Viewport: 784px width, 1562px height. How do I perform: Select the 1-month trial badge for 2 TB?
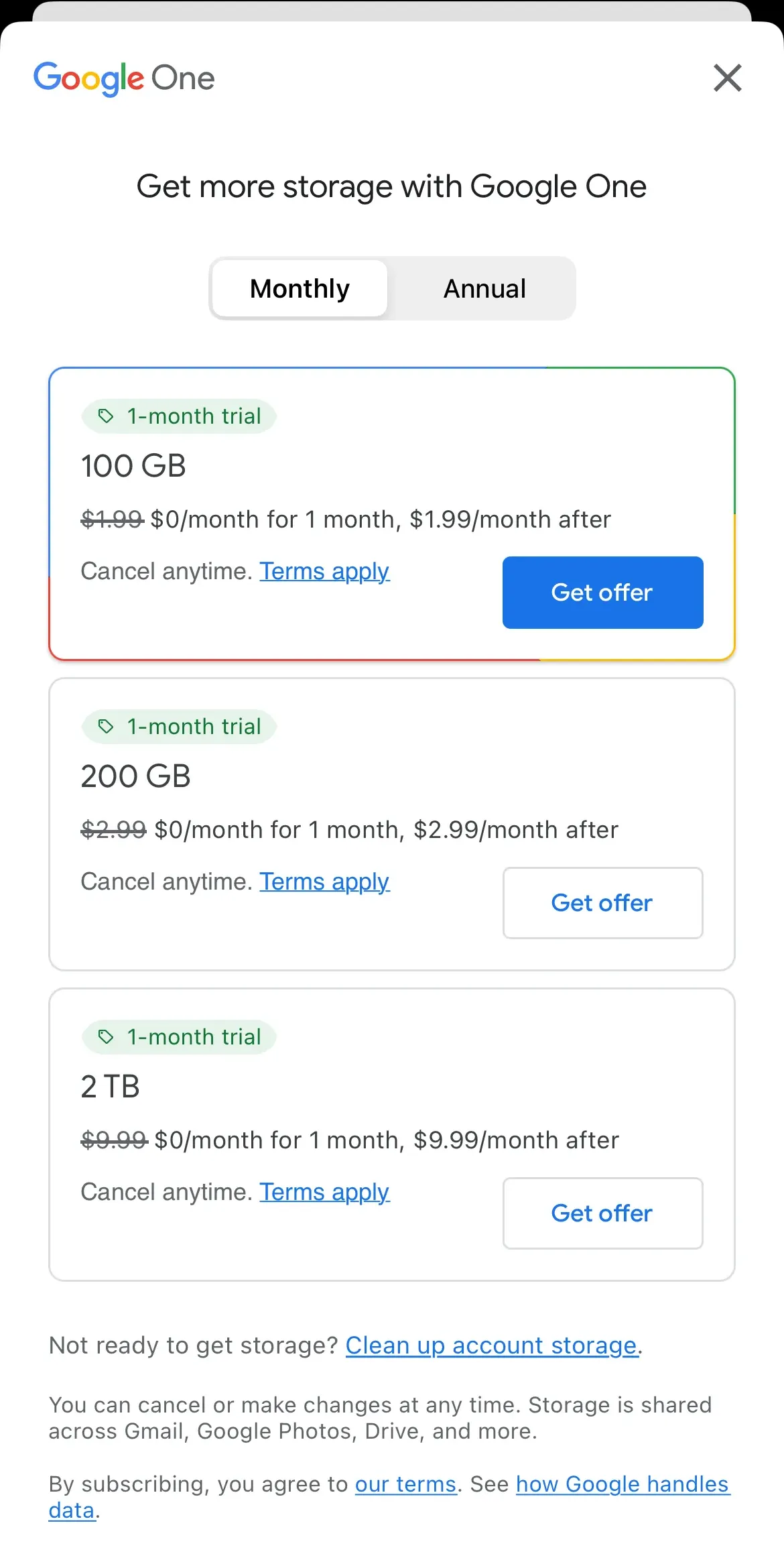[178, 1036]
